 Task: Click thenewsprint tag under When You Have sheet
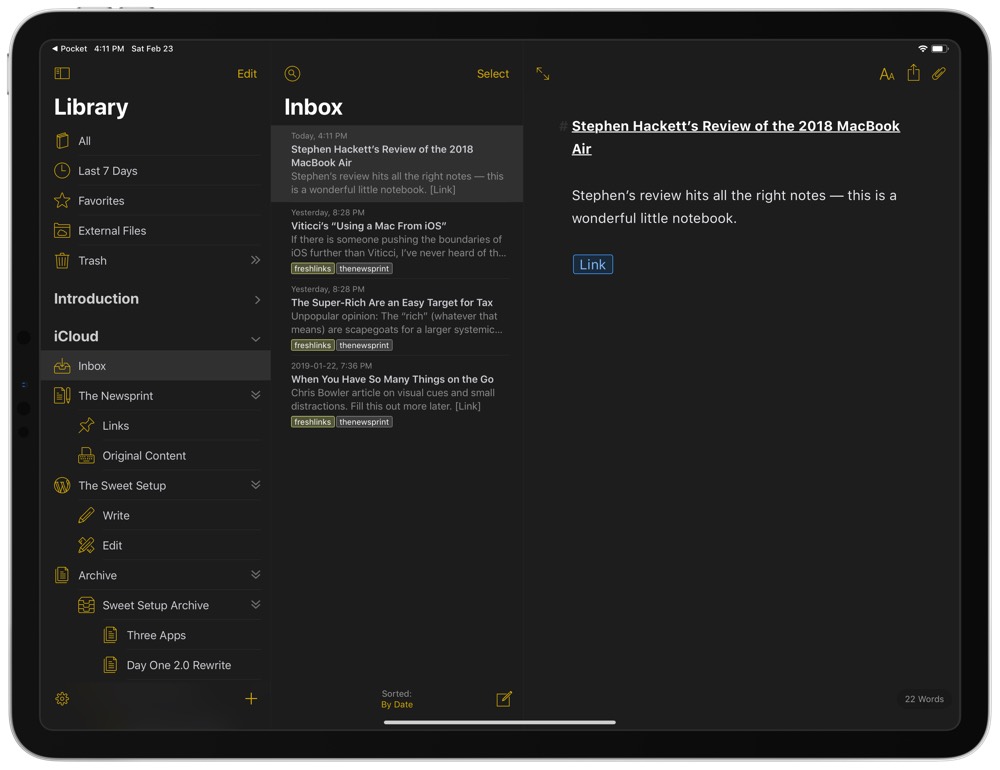click(x=364, y=422)
